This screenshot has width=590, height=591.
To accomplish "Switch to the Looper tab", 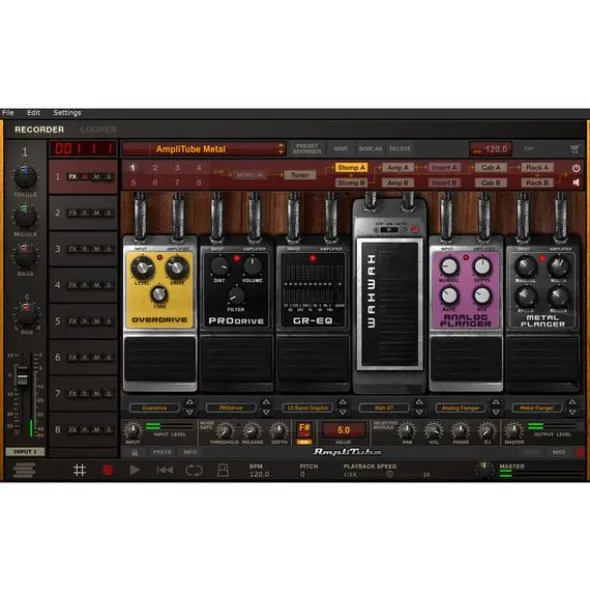I will [98, 130].
